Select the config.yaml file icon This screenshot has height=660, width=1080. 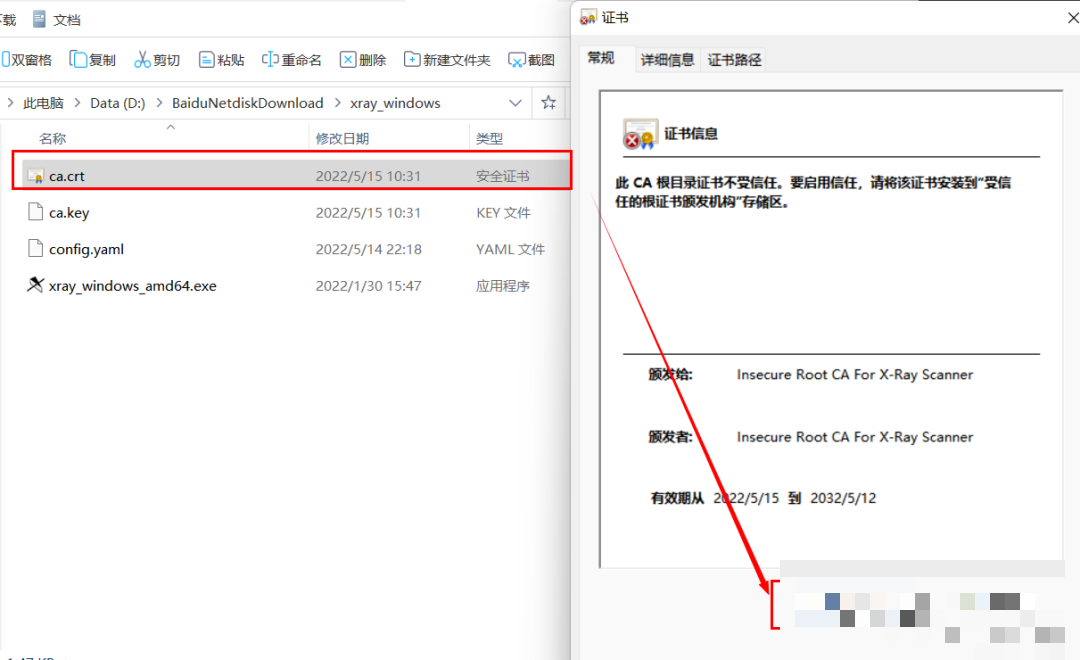[35, 248]
